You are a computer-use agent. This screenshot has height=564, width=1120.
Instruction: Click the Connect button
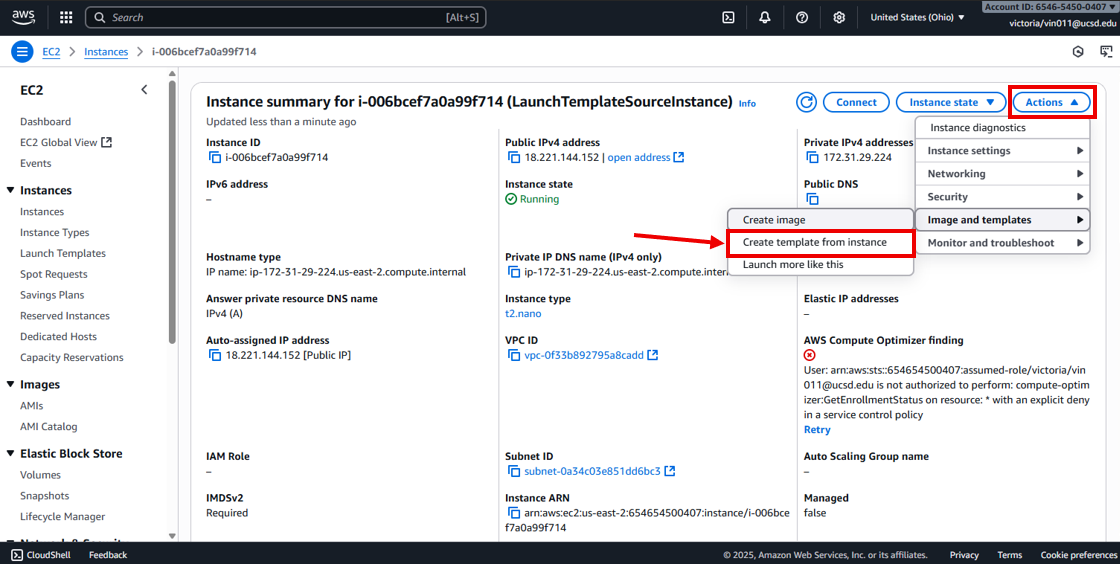tap(856, 102)
